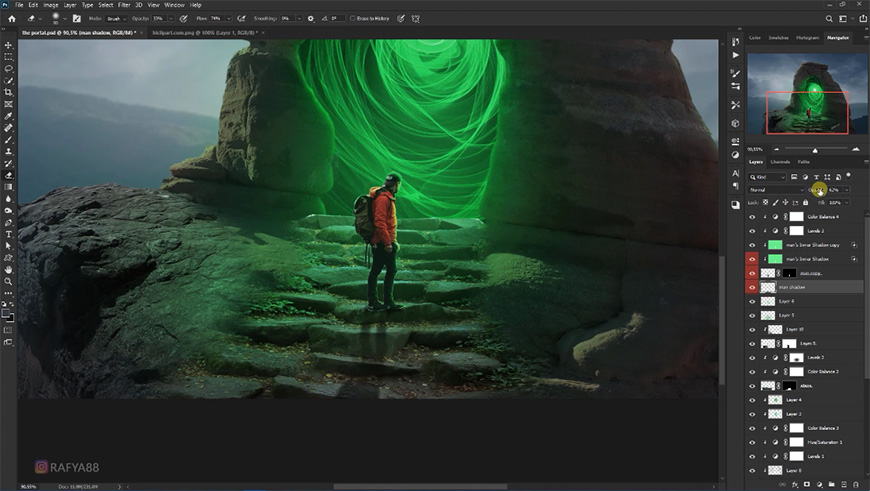
Task: Click the Navigator preview thumbnail
Action: coord(807,94)
